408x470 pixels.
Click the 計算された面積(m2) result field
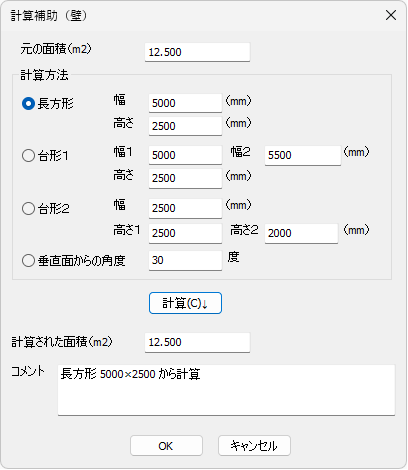[197, 342]
